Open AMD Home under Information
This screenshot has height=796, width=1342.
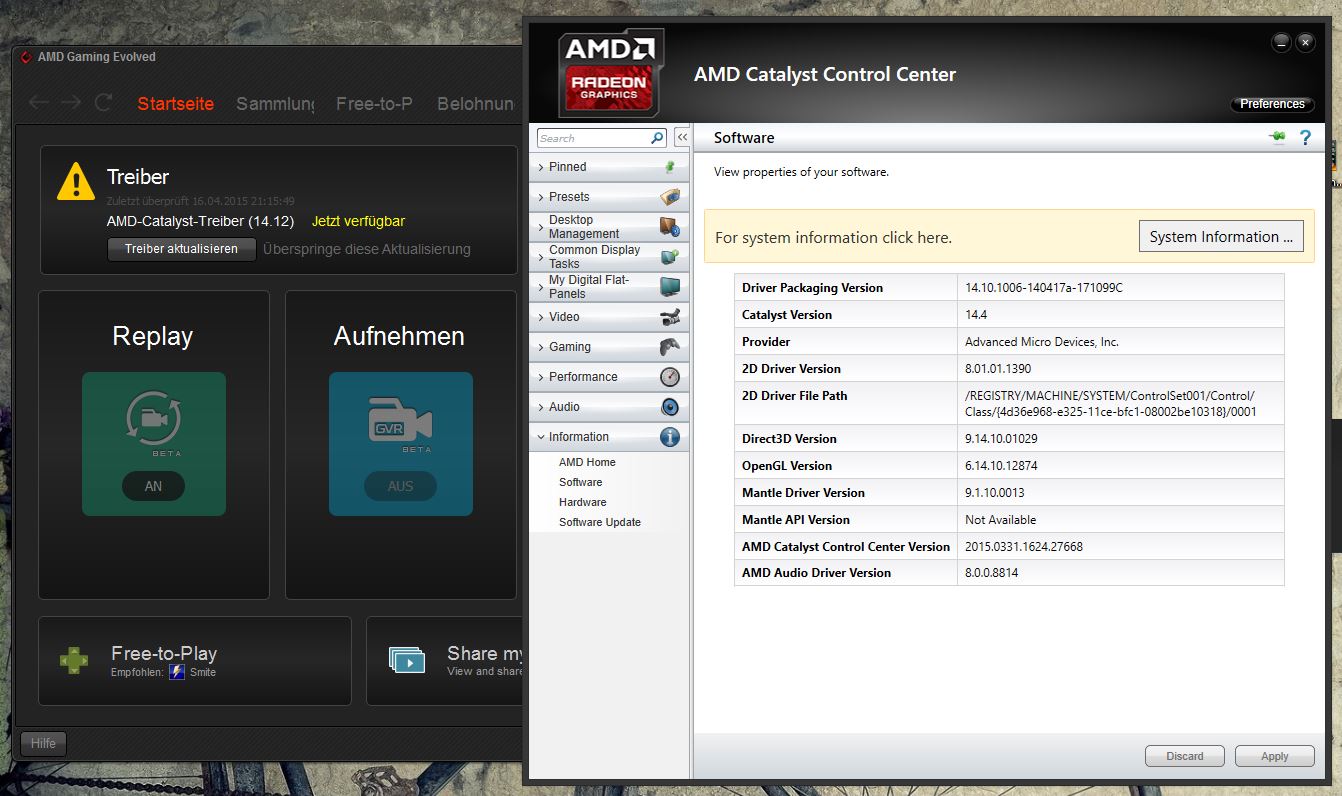[x=587, y=462]
